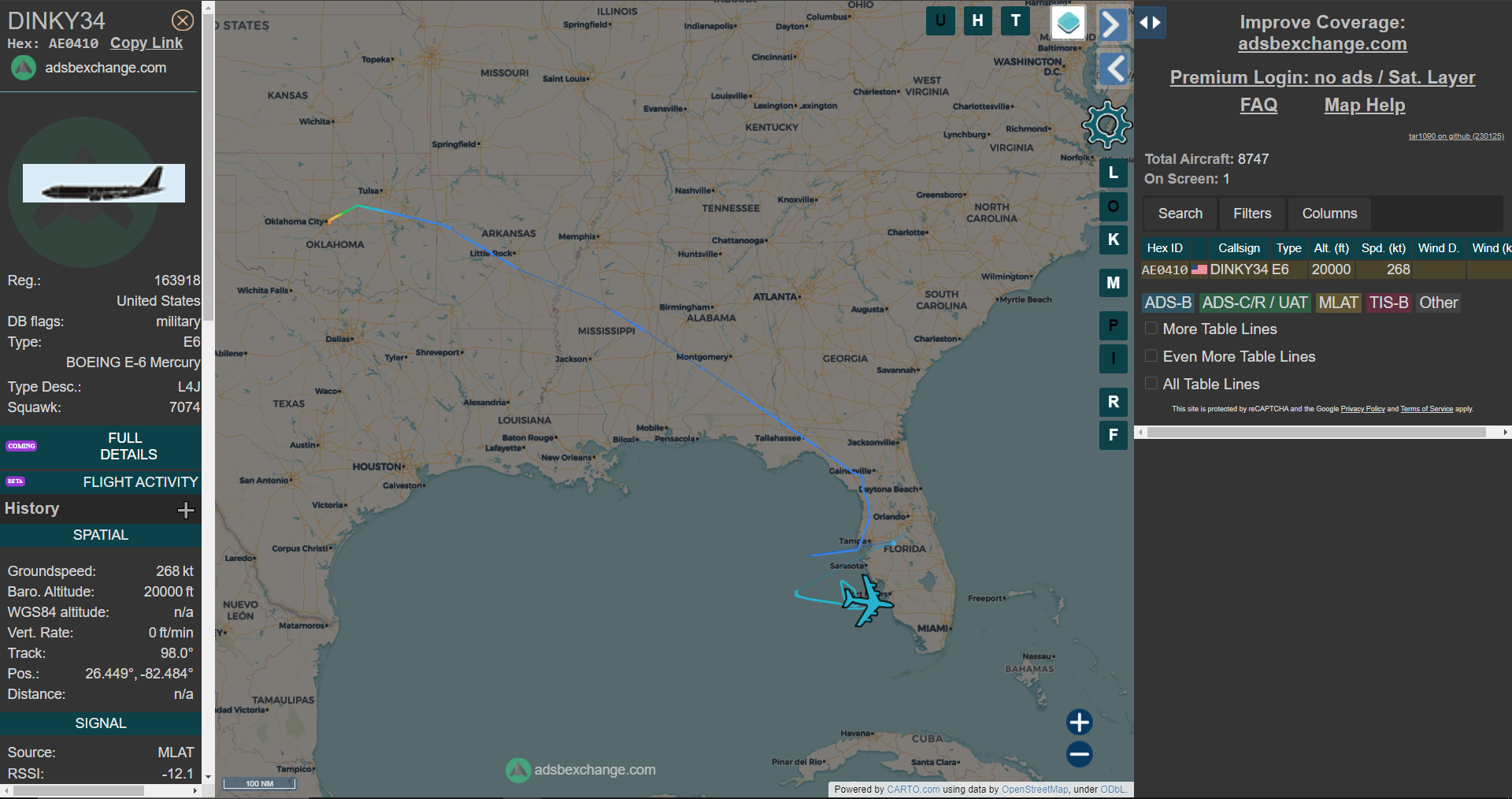
Task: Open the Columns tab
Action: click(x=1329, y=214)
